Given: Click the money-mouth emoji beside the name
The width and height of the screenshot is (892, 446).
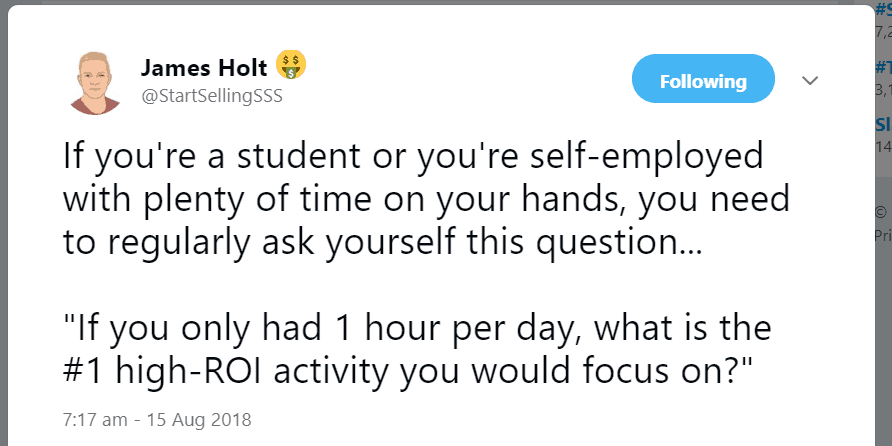Looking at the screenshot, I should (x=292, y=67).
